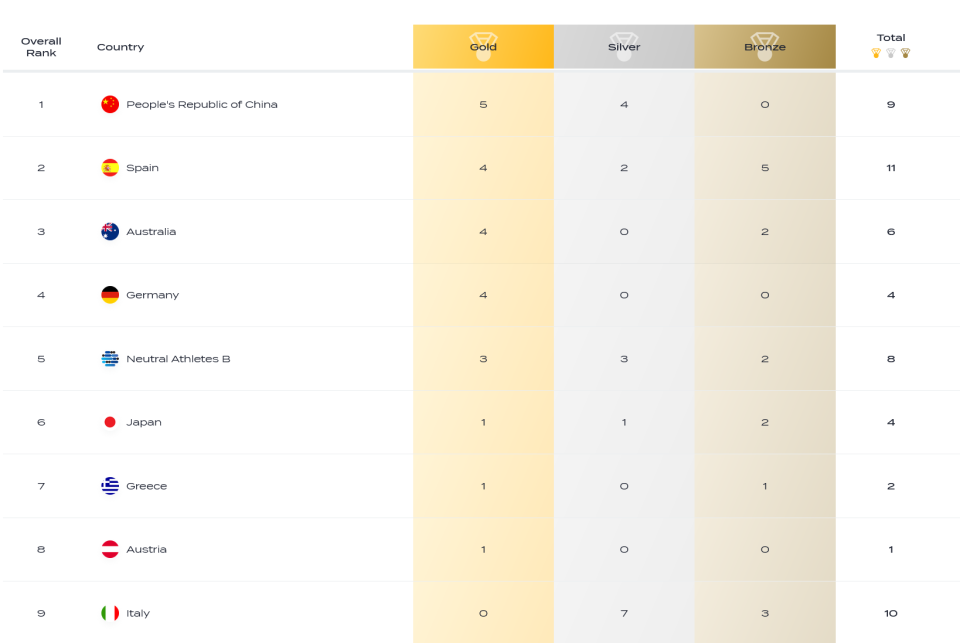
Task: Click the Greece flag icon
Action: point(110,486)
